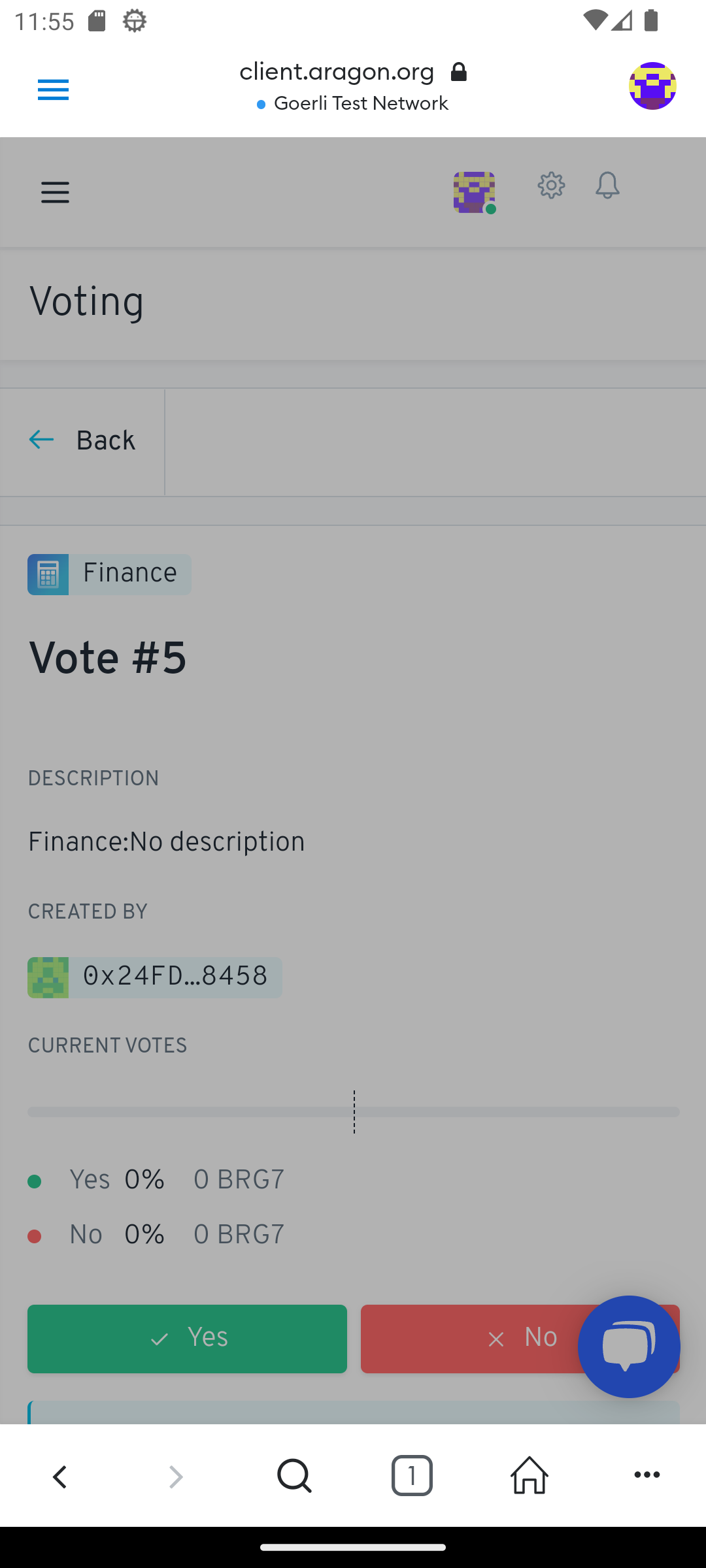Click the browser search icon
This screenshot has width=706, height=1568.
(x=294, y=1476)
